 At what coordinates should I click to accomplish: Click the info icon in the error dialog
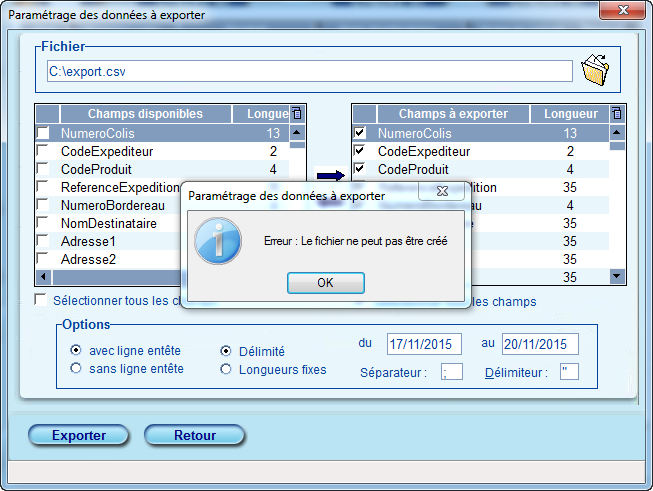(x=218, y=241)
